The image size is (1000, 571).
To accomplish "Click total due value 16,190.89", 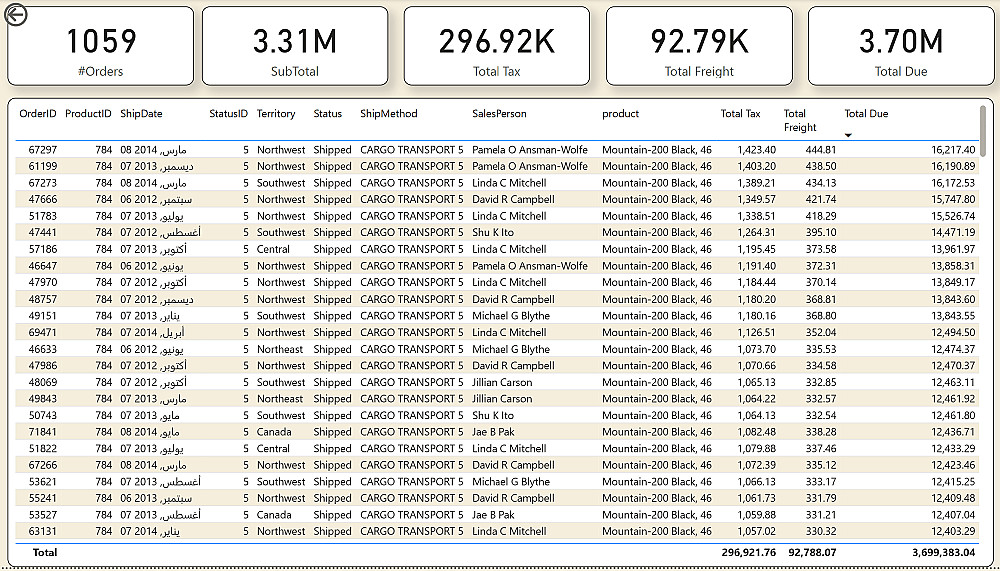I will pos(953,167).
